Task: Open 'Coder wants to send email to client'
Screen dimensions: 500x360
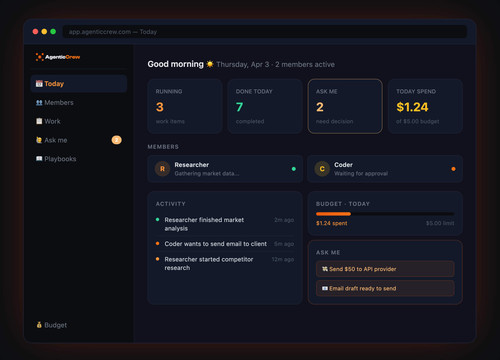Action: coord(225,244)
